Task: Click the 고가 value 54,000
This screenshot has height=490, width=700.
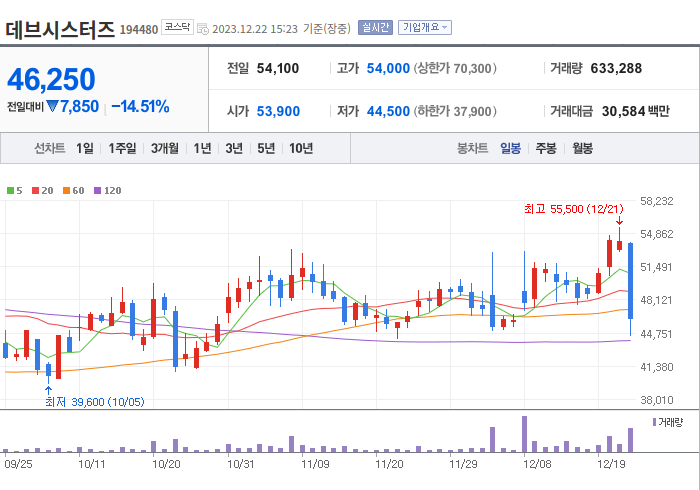Action: point(388,68)
